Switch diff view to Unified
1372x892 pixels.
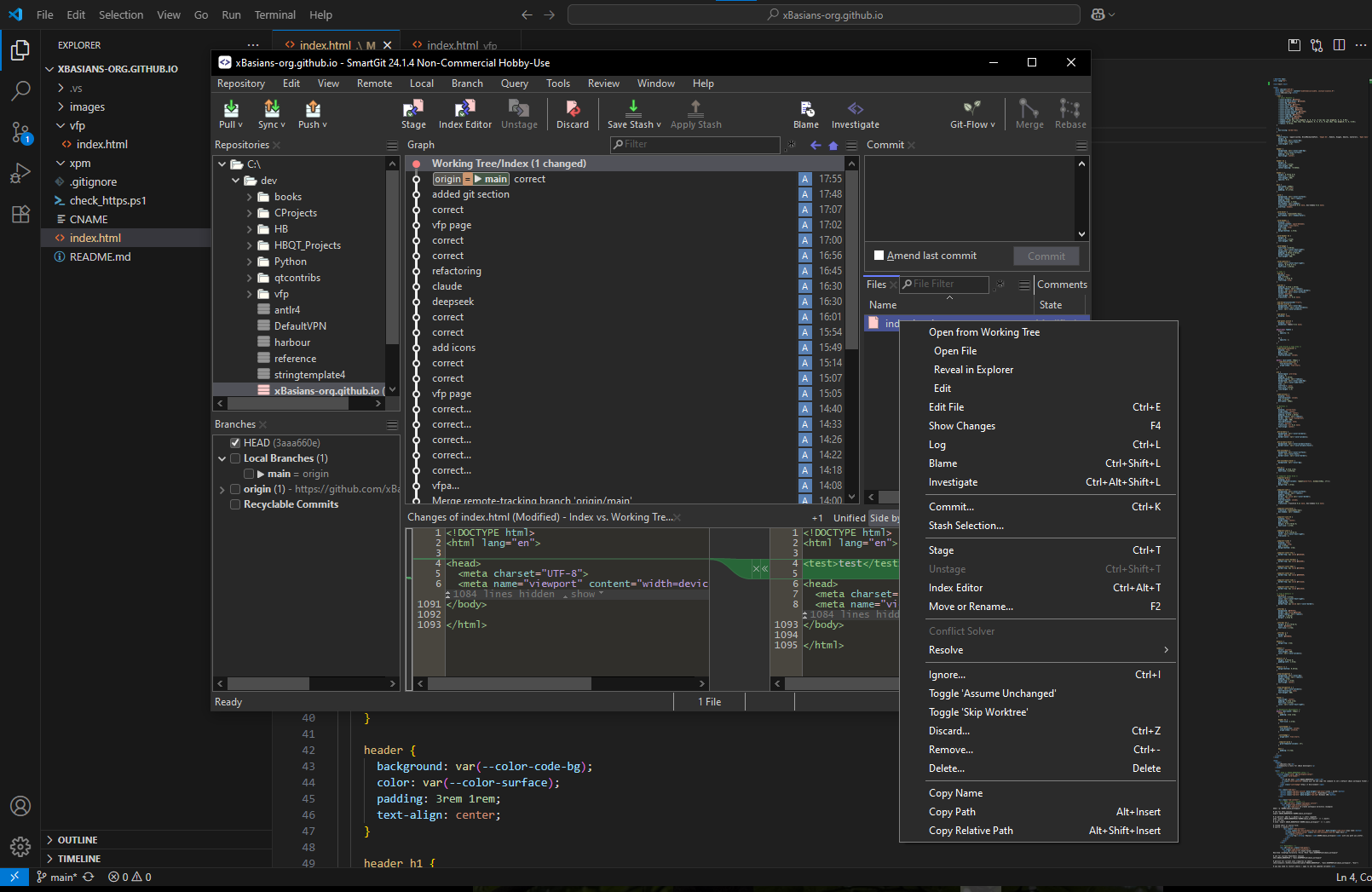coord(849,518)
